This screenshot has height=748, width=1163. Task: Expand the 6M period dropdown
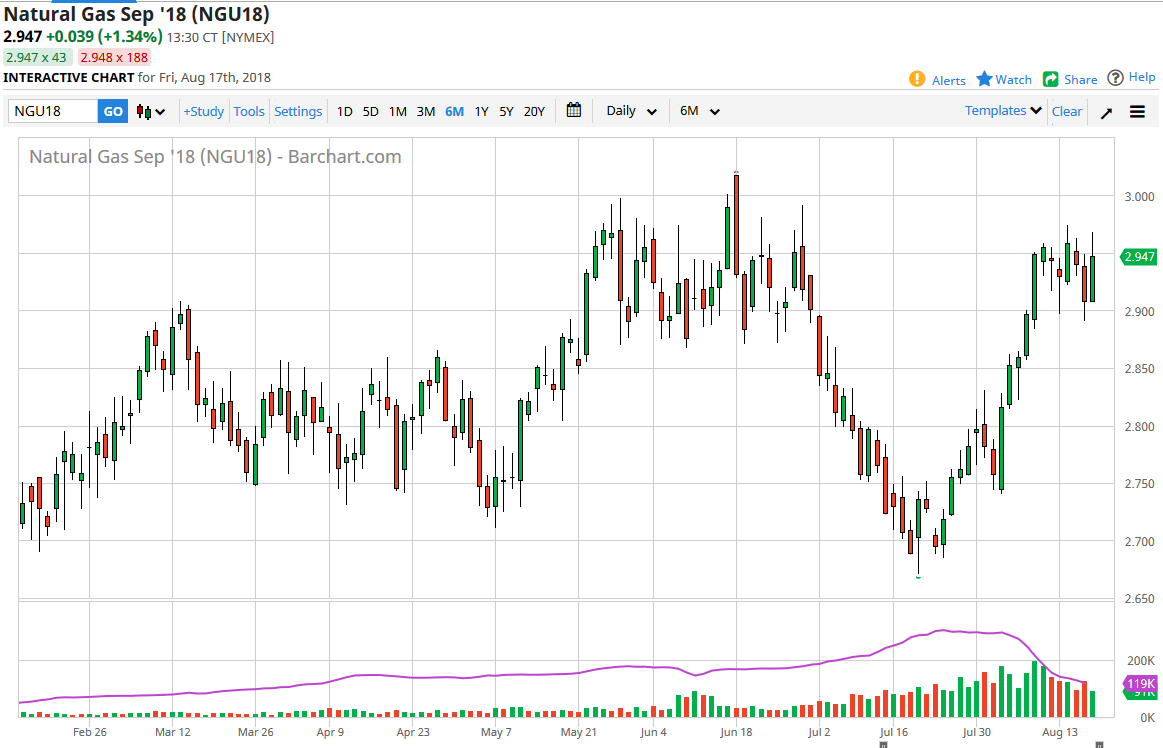699,111
